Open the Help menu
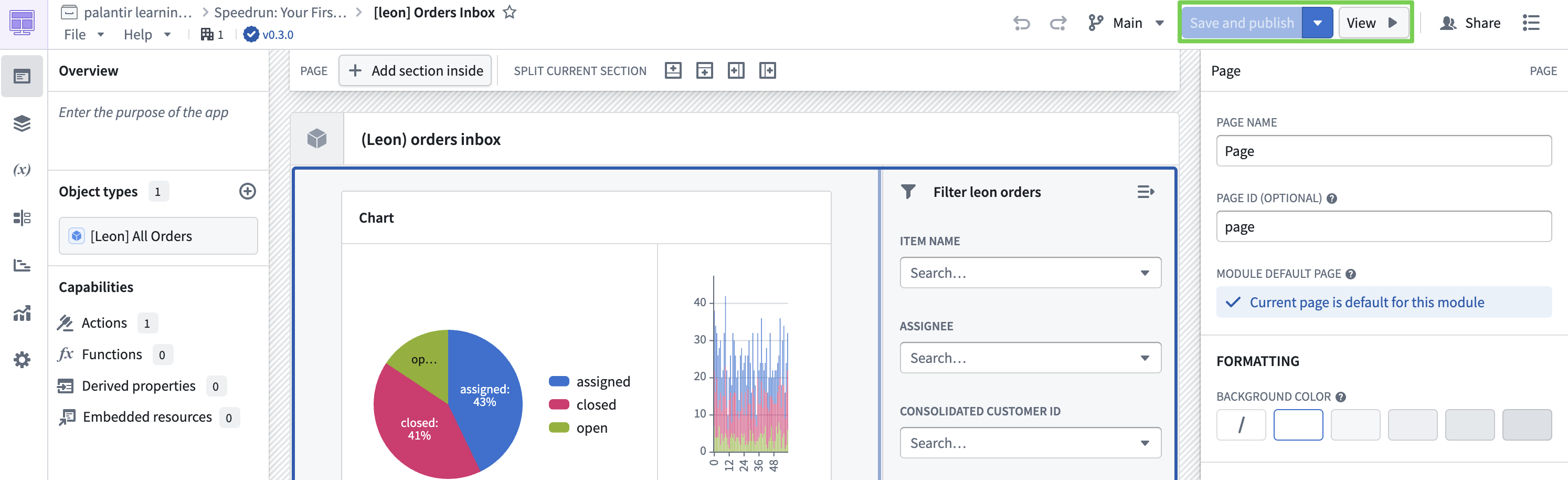The image size is (1568, 480). pos(147,35)
